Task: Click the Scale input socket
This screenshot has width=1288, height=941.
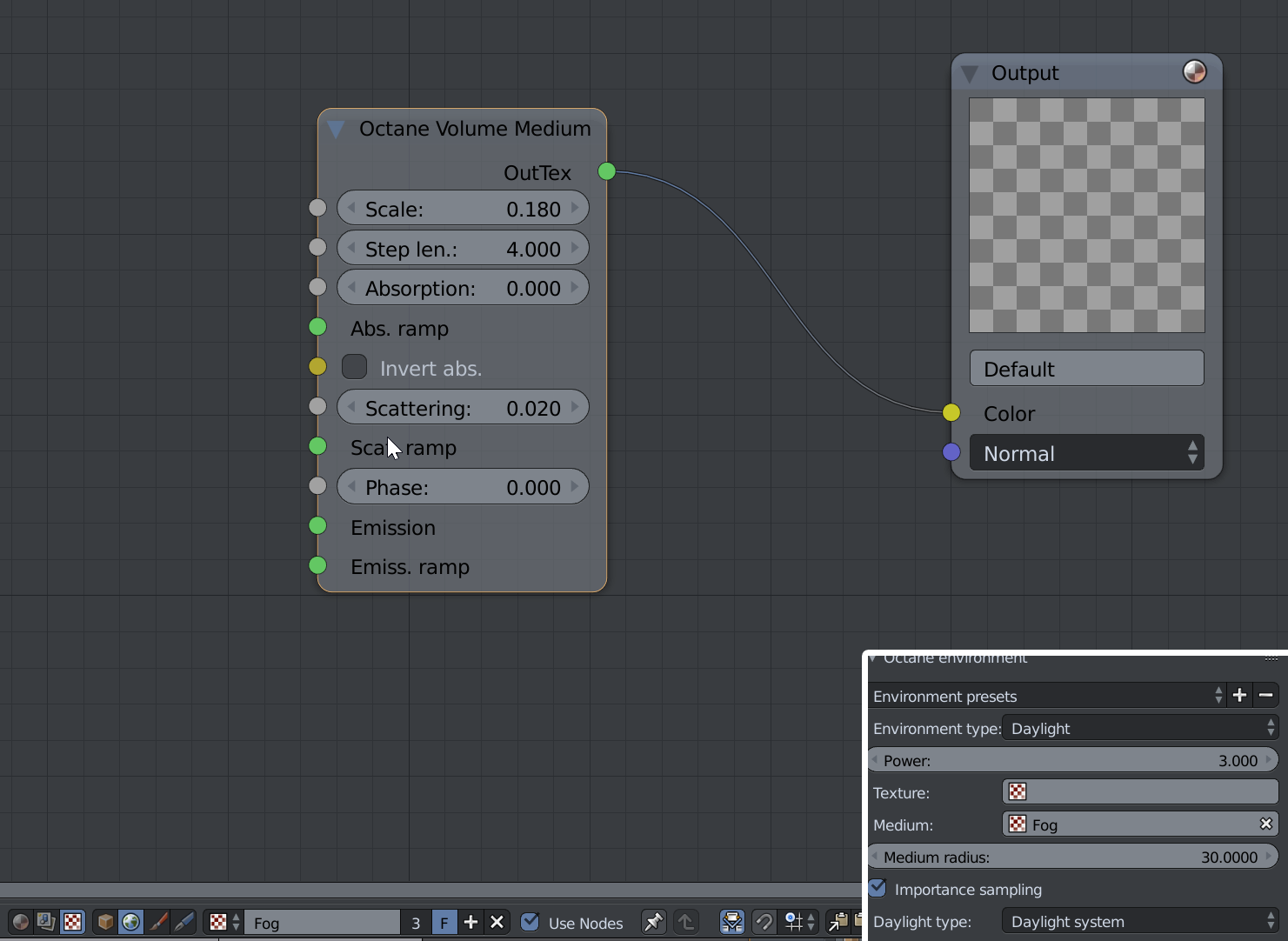Action: tap(317, 208)
